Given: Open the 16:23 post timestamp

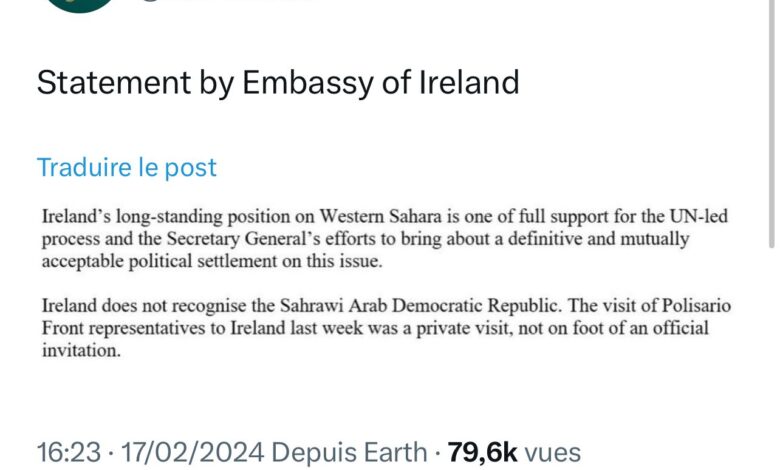Looking at the screenshot, I should click(69, 453).
